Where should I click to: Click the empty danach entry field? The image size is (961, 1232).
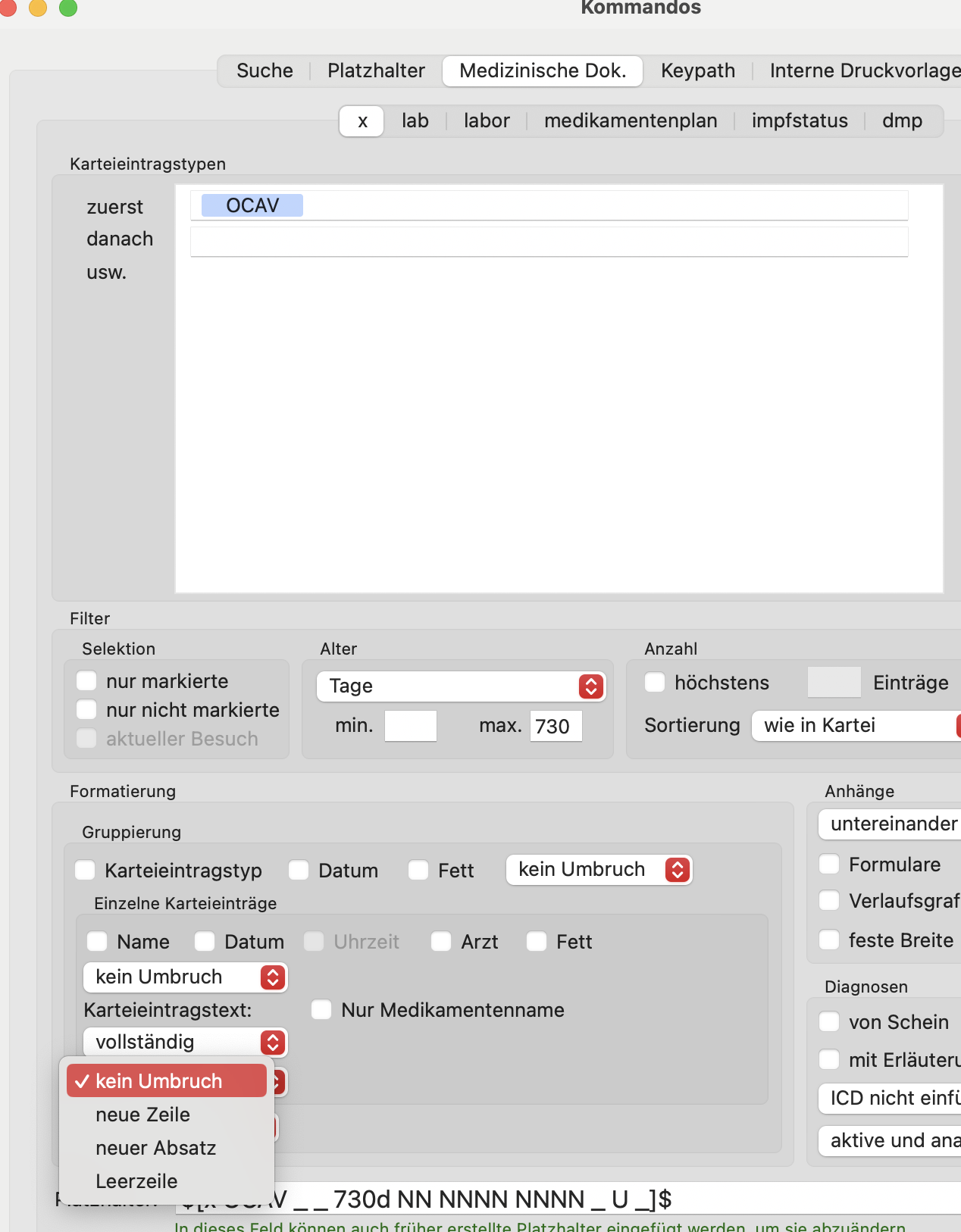(549, 242)
